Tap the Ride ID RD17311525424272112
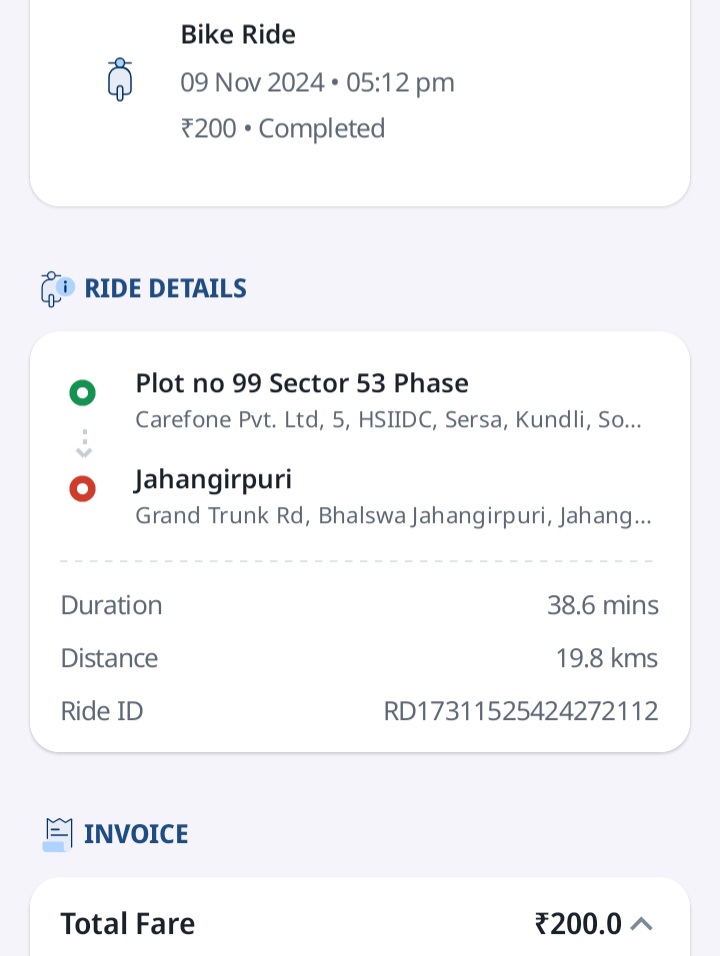Viewport: 720px width, 956px height. tap(521, 712)
